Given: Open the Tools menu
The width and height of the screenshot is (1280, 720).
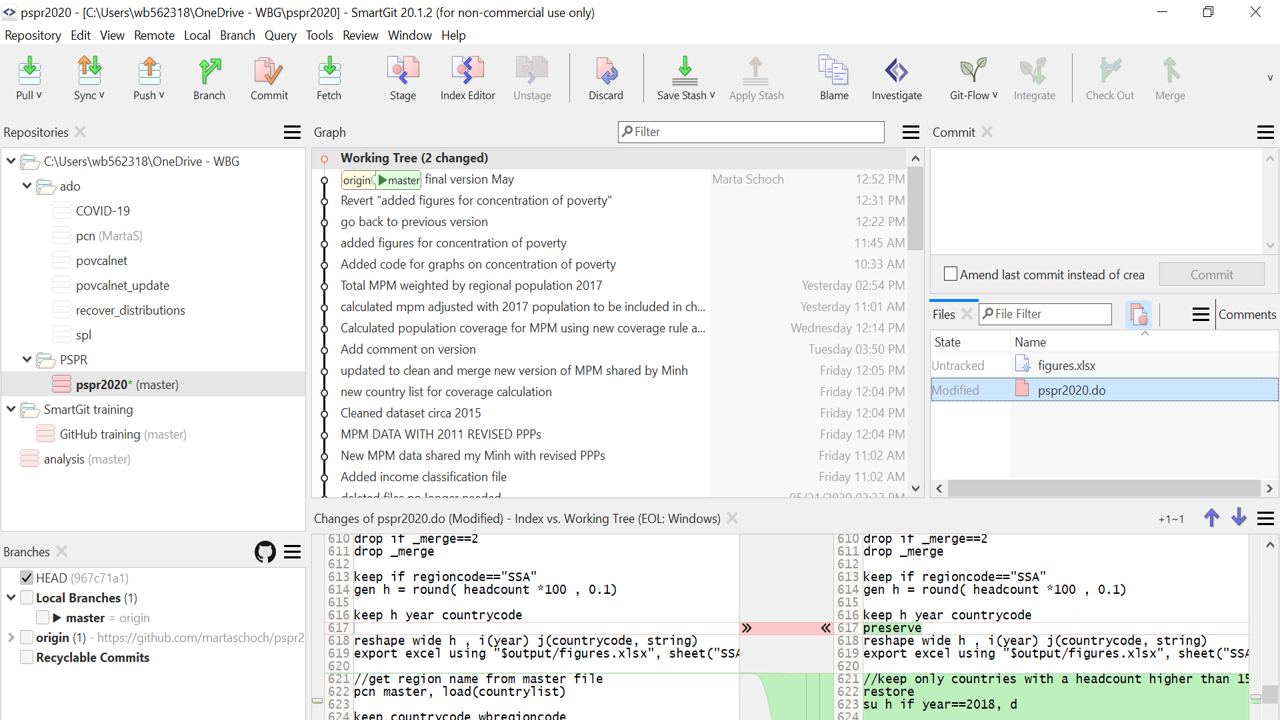Looking at the screenshot, I should coord(319,35).
